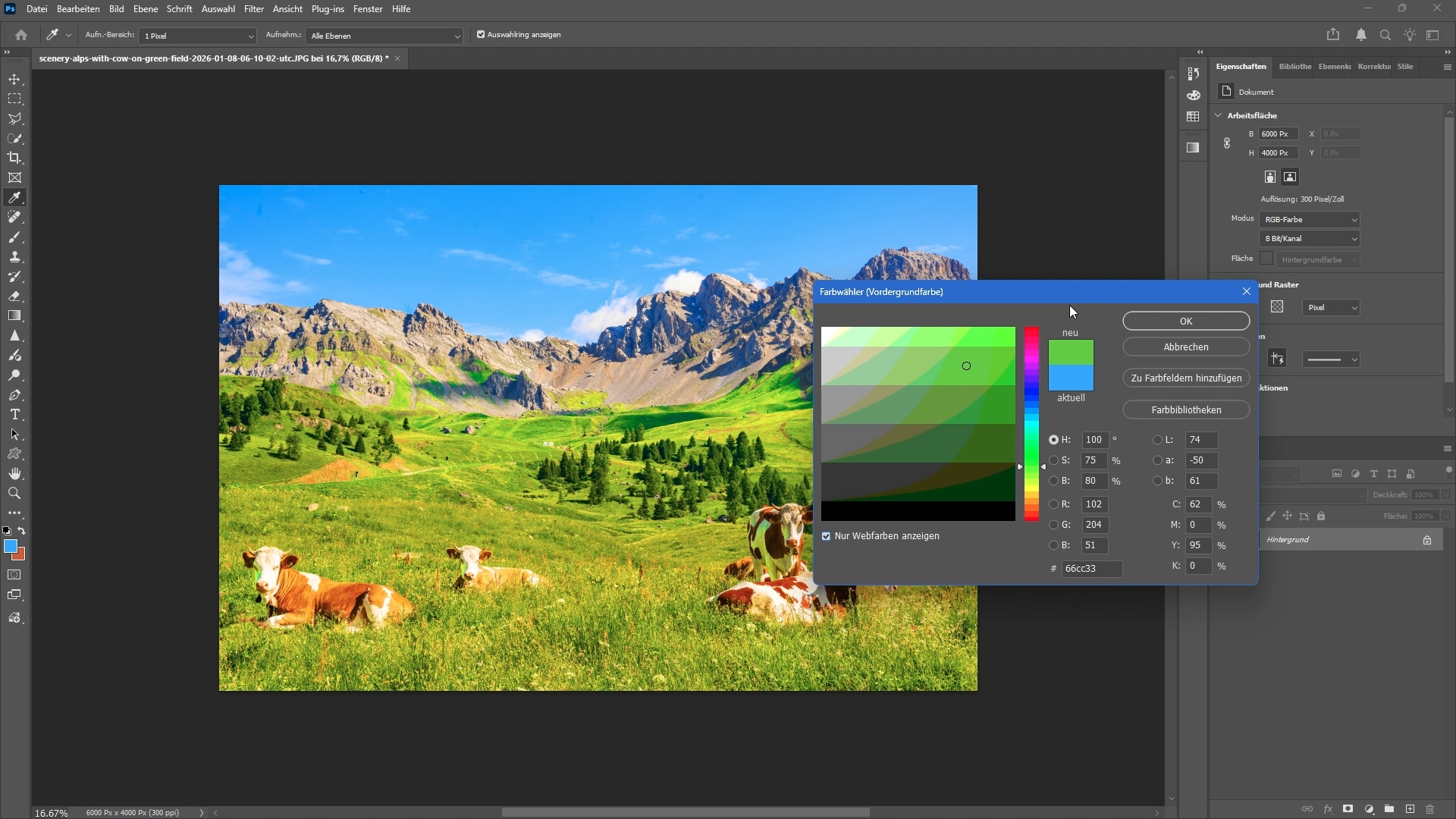This screenshot has width=1456, height=819.
Task: Select the Hand tool
Action: click(14, 474)
